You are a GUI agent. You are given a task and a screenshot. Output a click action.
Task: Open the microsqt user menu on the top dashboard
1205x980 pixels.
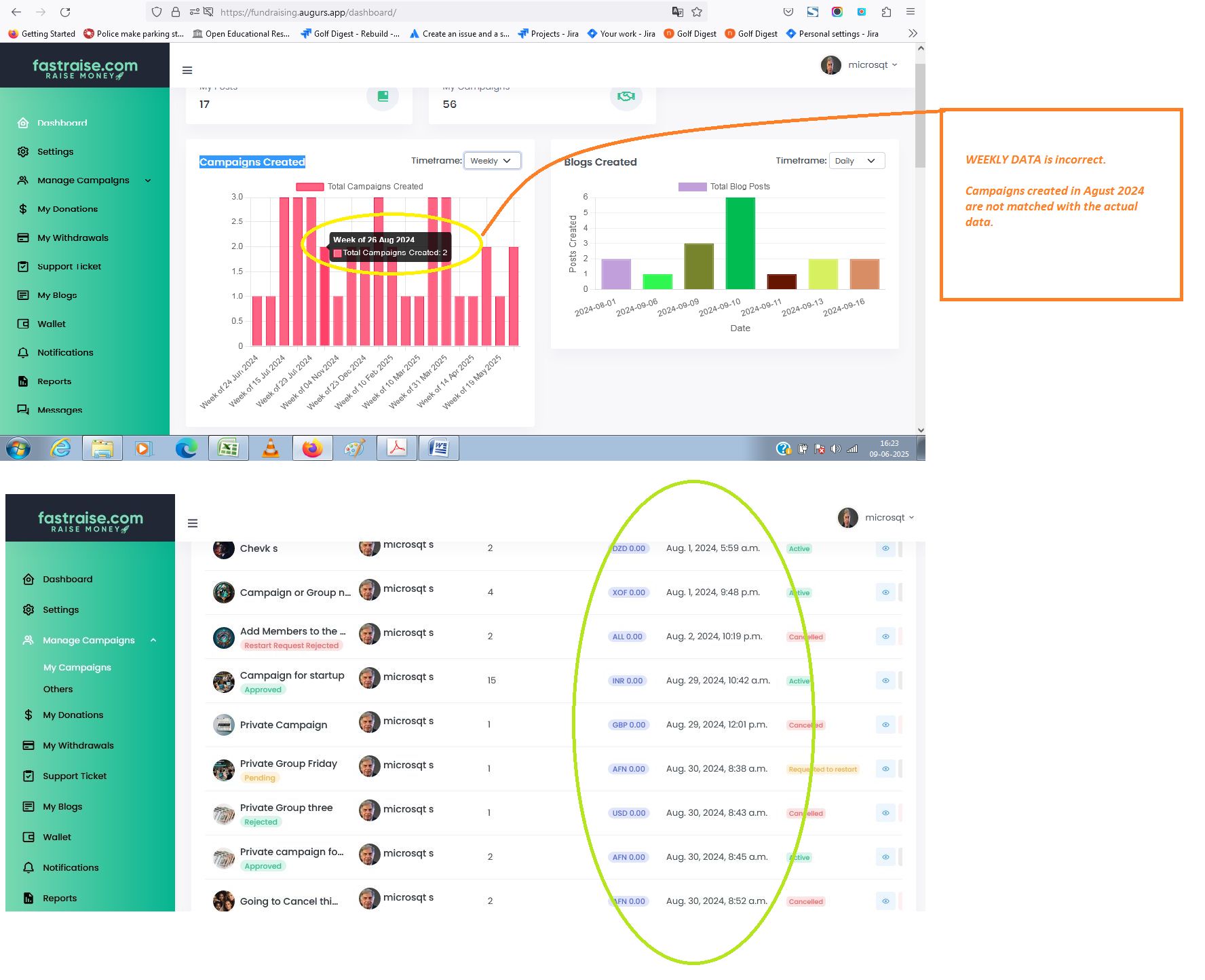click(859, 65)
